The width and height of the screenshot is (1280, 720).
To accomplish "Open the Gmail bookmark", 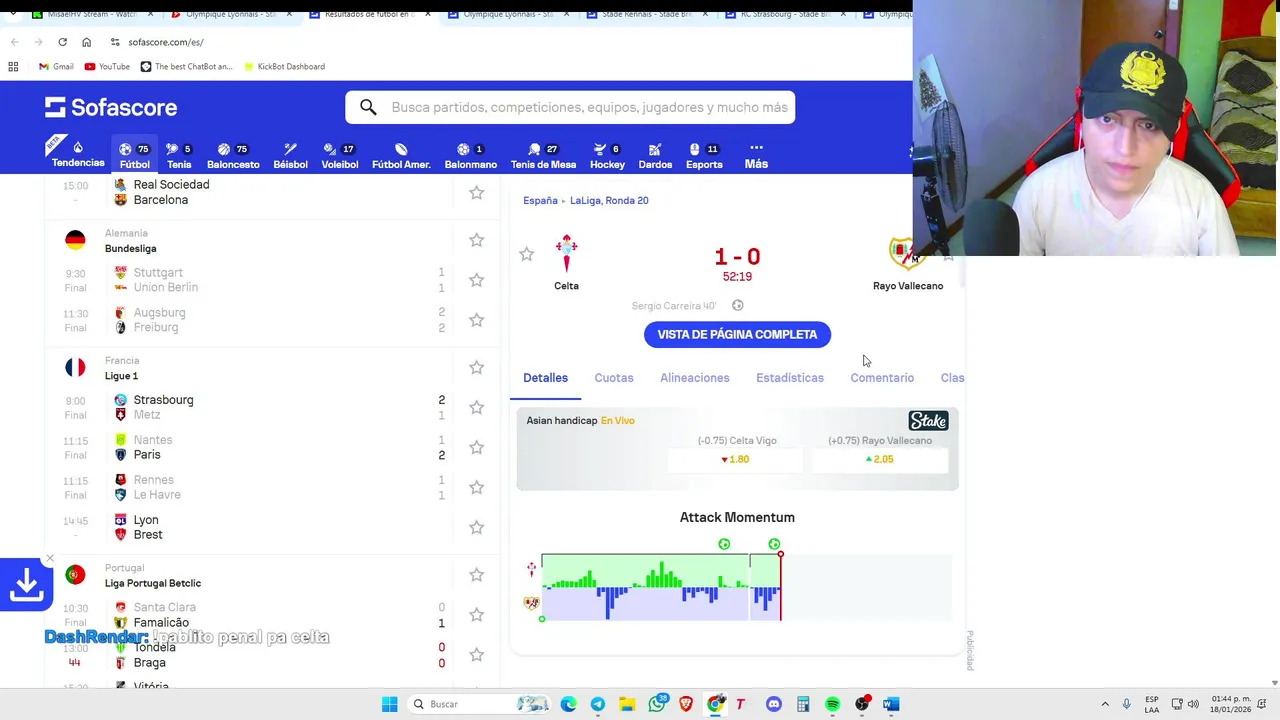I will (x=56, y=66).
